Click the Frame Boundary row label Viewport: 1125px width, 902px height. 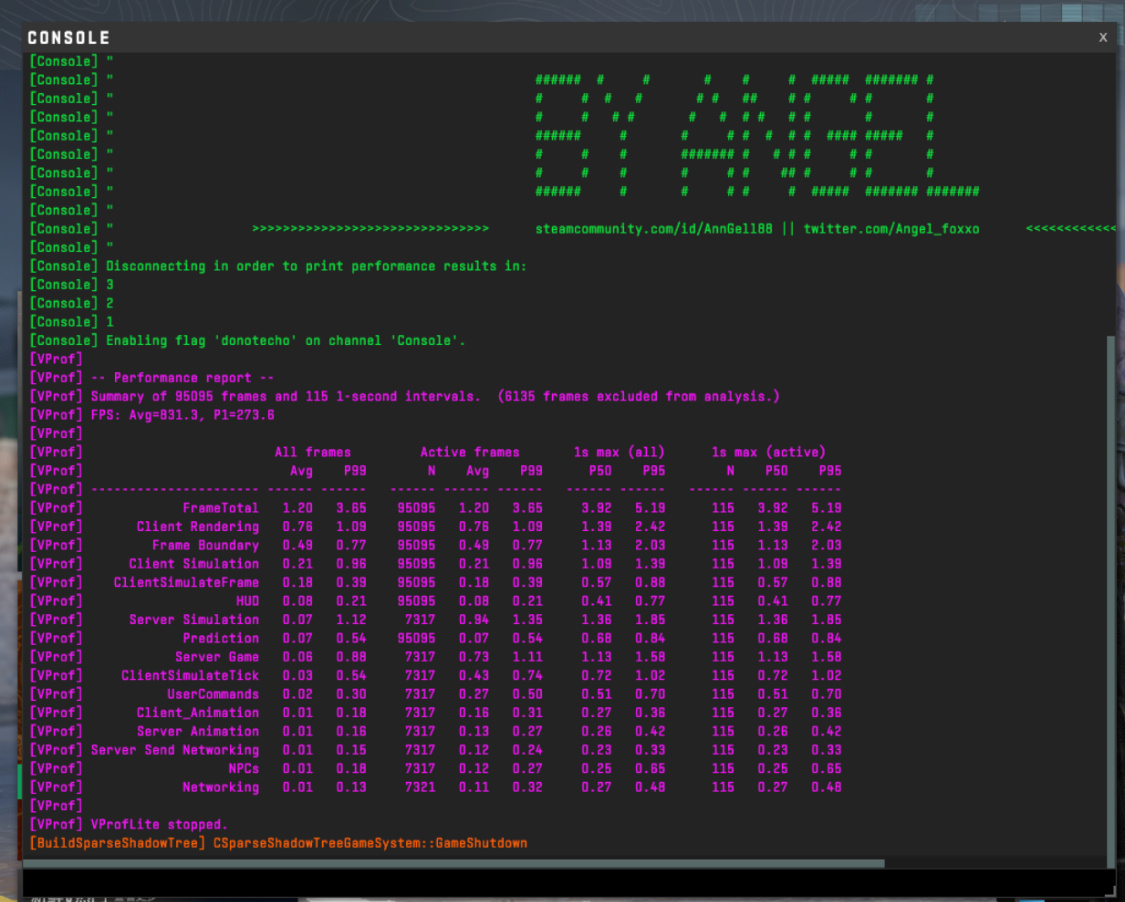coord(205,545)
